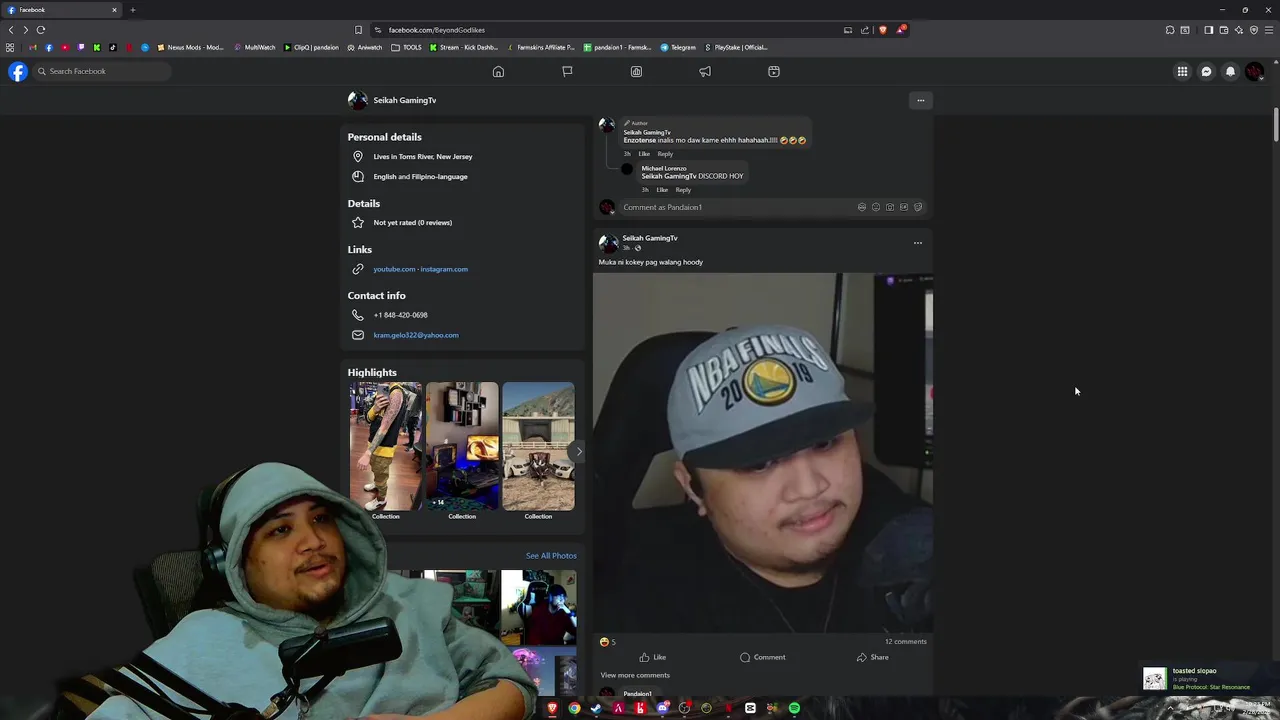Open the TOOLS bookmarks folder

407,47
